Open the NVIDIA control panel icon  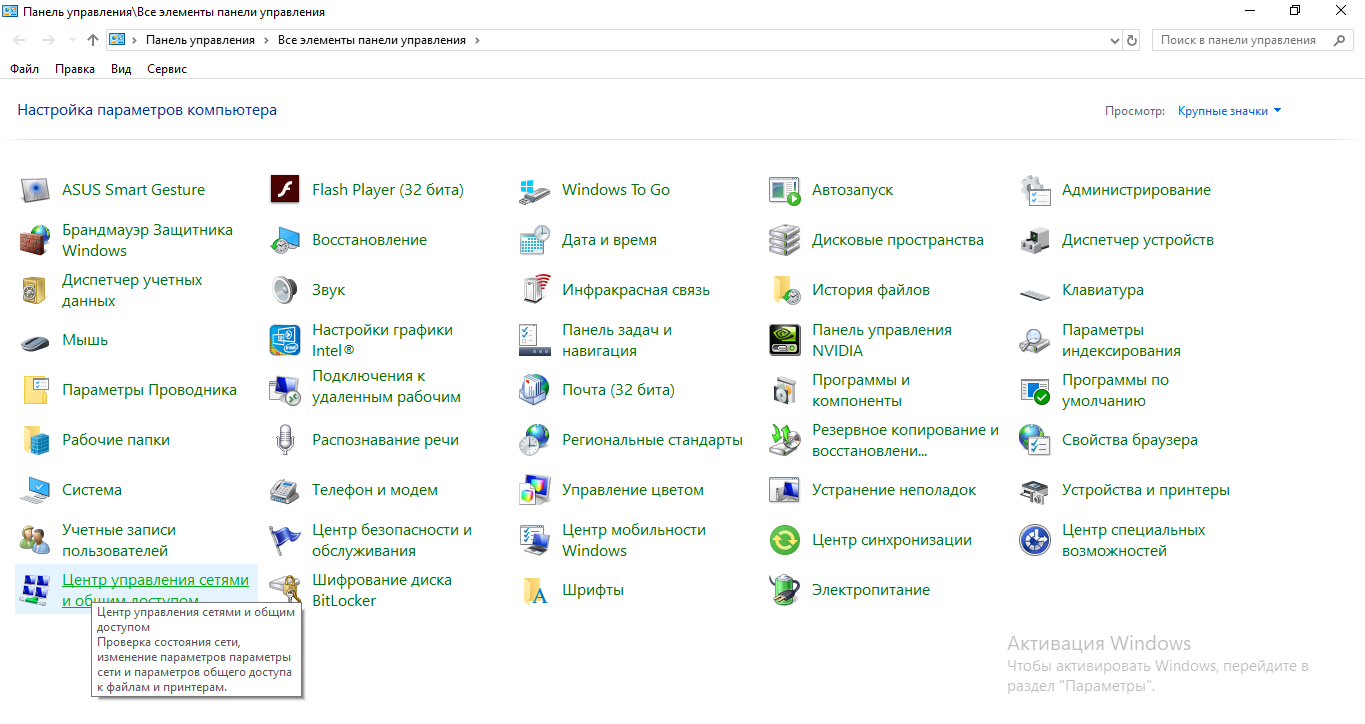click(x=785, y=340)
